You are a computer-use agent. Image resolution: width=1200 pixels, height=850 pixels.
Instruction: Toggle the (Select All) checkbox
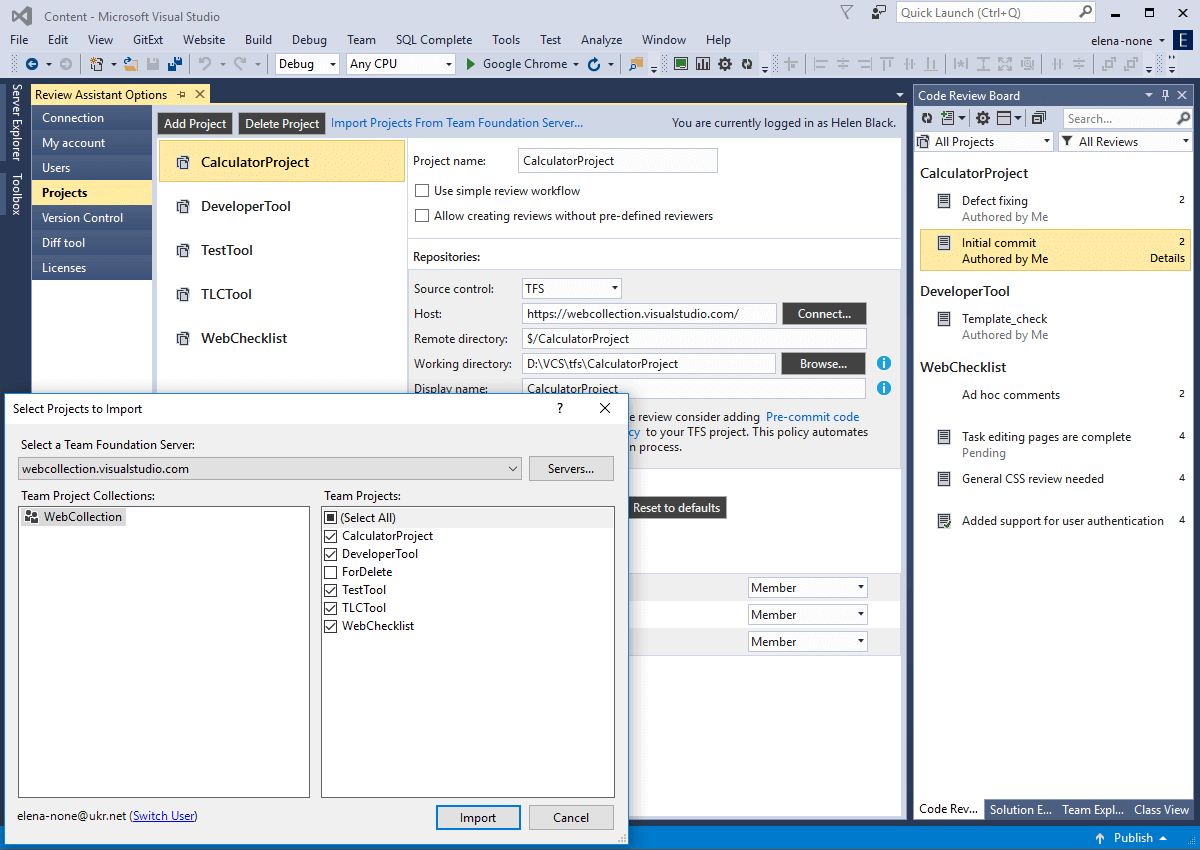[x=331, y=518]
